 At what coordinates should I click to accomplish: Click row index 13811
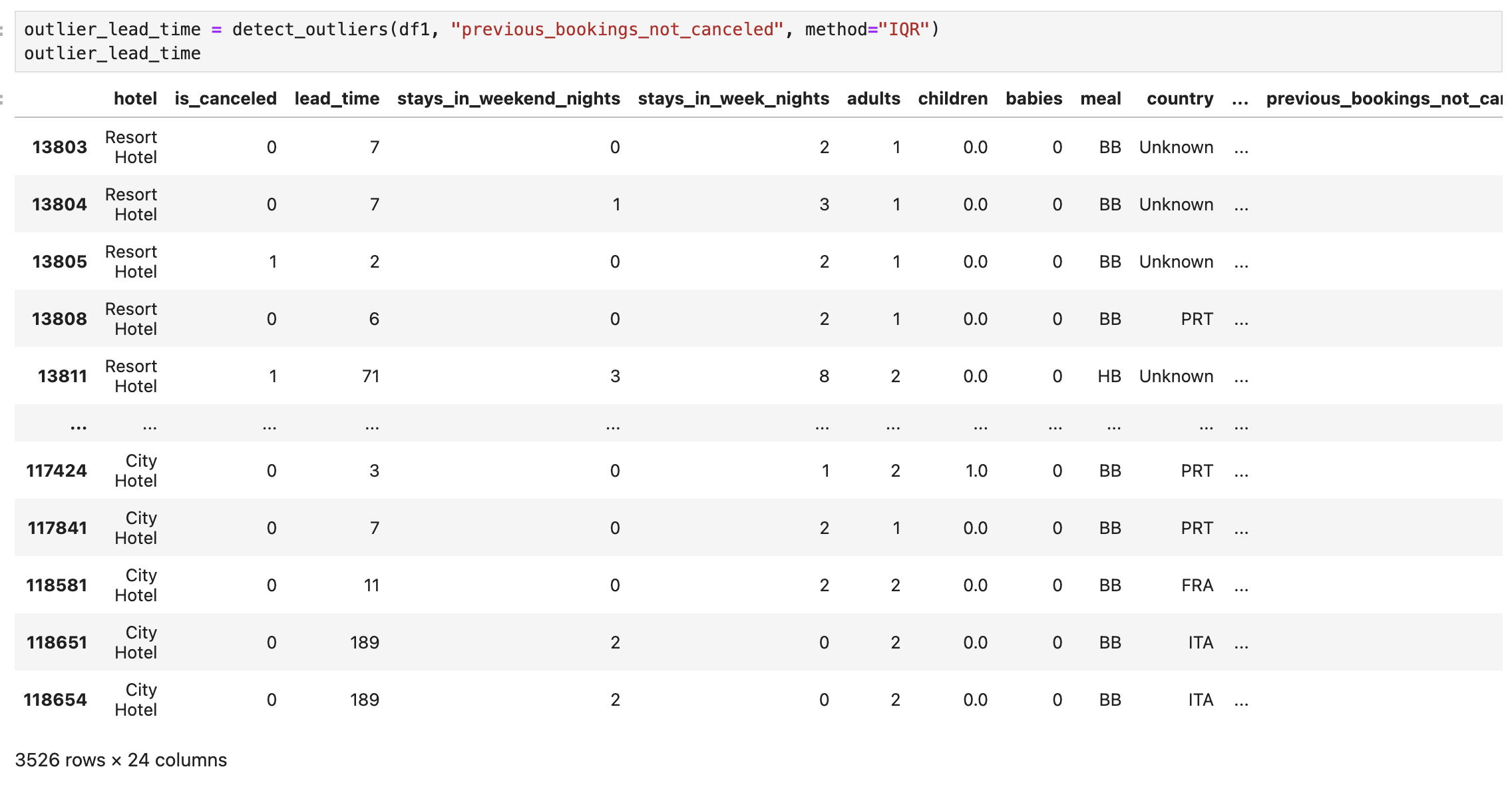62,376
